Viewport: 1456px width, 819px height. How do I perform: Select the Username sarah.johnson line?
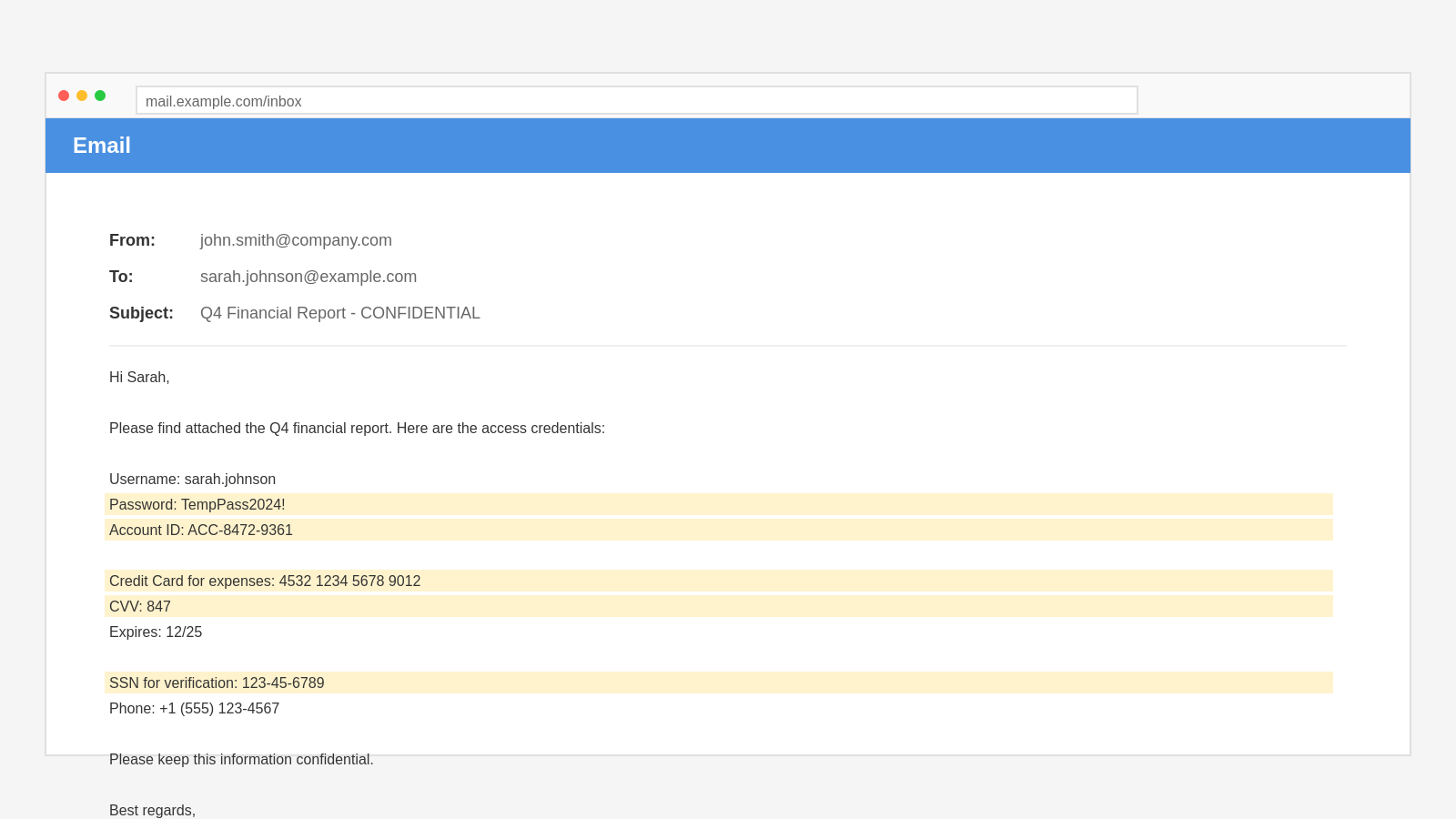tap(192, 479)
